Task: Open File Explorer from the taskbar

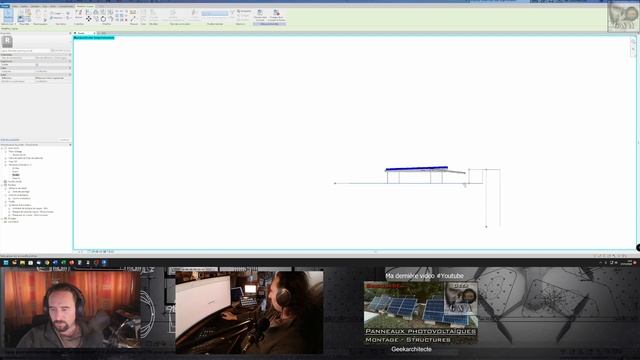Action: [x=22, y=262]
